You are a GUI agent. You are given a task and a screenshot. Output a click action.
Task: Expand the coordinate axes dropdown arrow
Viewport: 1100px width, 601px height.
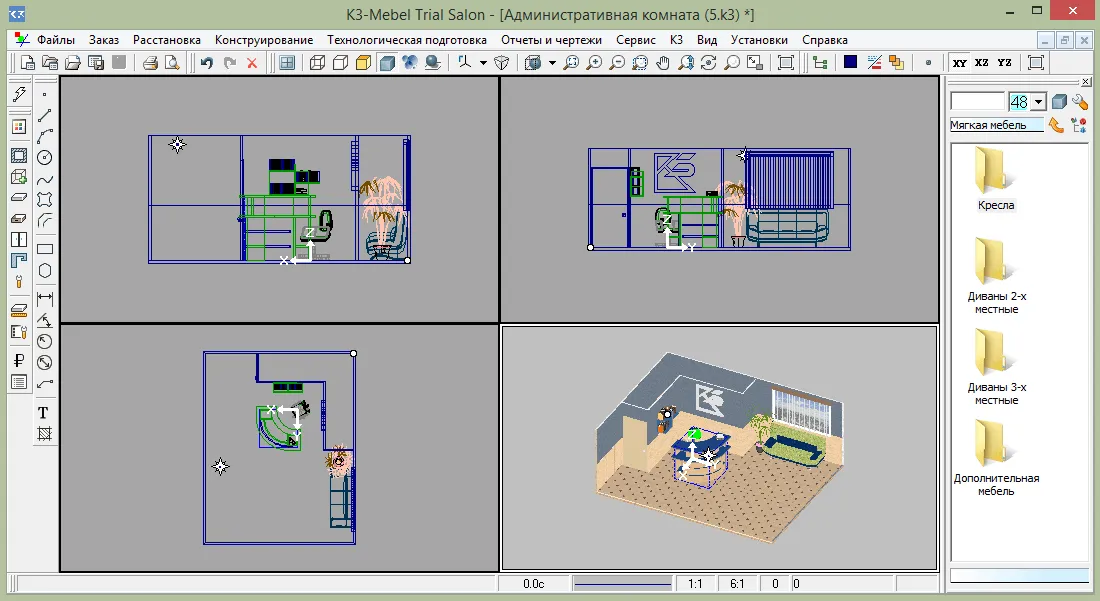[483, 63]
